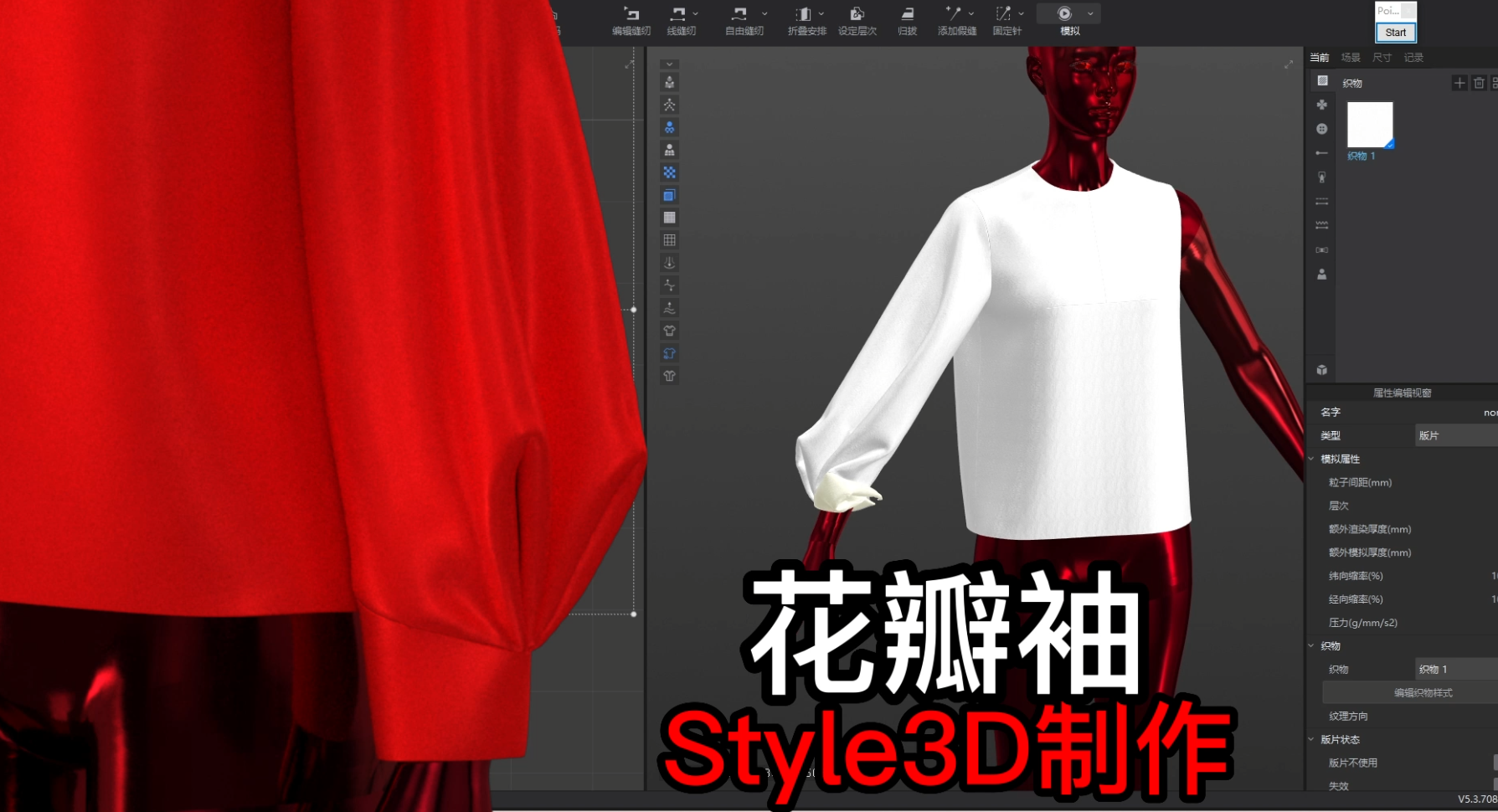Click the 粒子间距(mm) property row
1498x812 pixels.
[1403, 482]
